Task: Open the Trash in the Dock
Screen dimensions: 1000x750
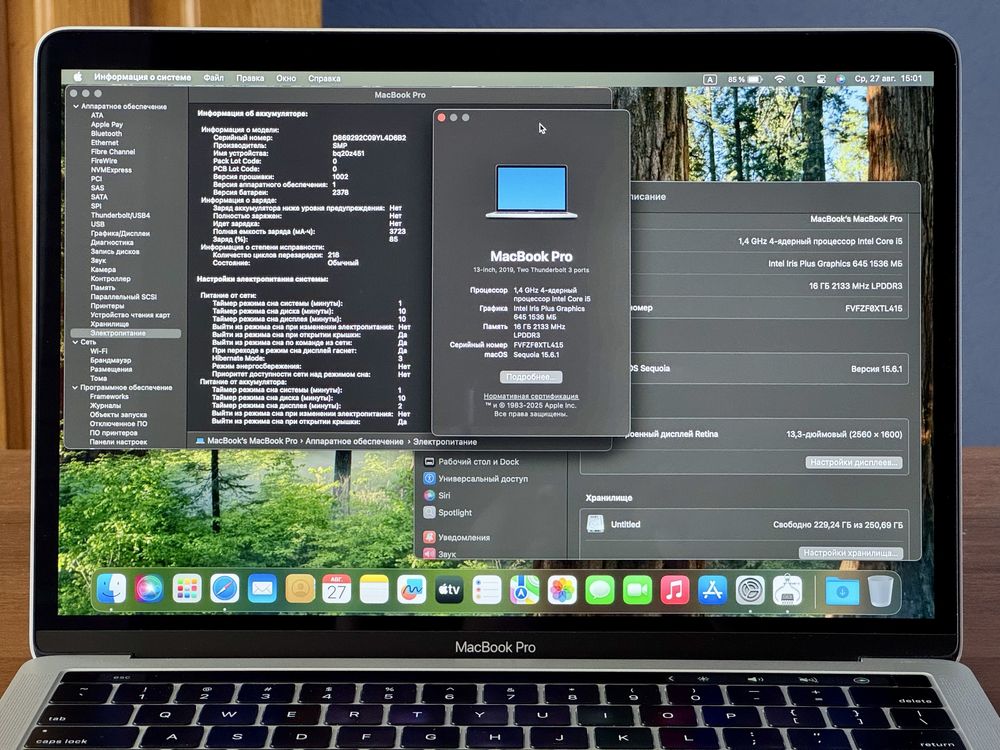Action: 881,591
